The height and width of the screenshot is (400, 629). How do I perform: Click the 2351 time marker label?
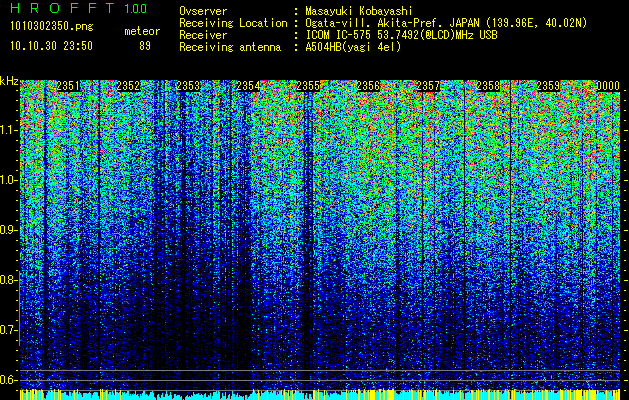tap(68, 86)
